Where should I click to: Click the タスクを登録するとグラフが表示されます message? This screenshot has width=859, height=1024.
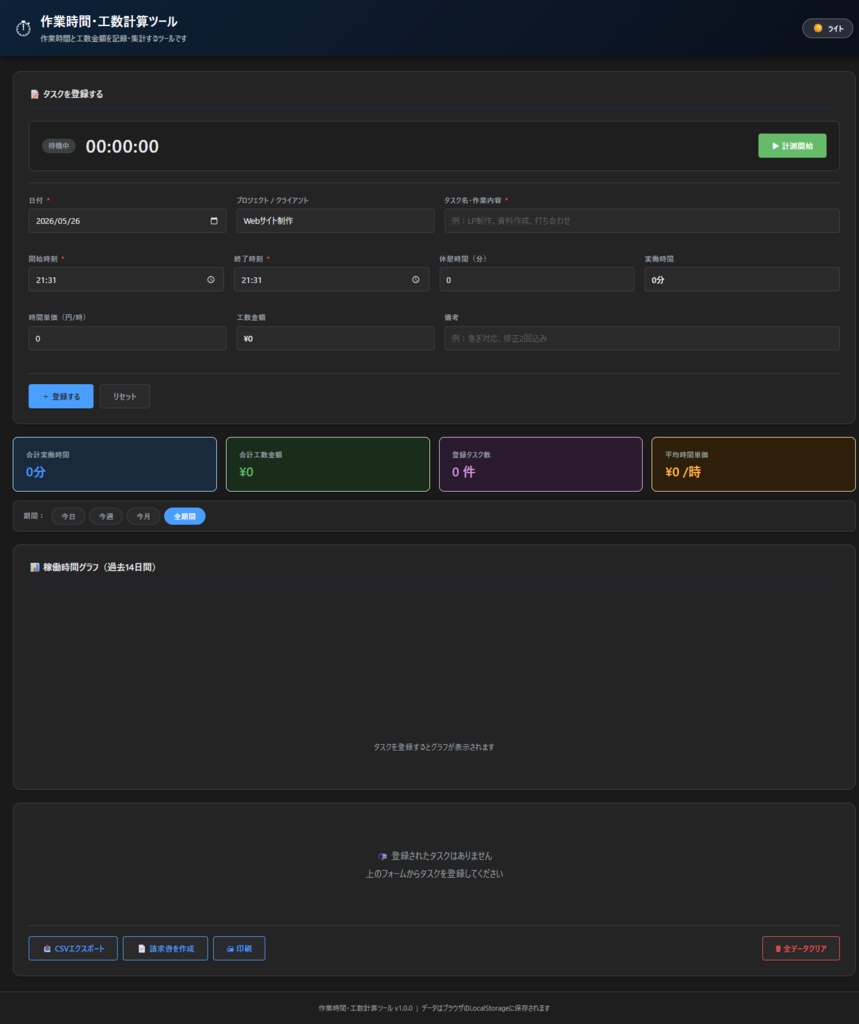(x=434, y=747)
